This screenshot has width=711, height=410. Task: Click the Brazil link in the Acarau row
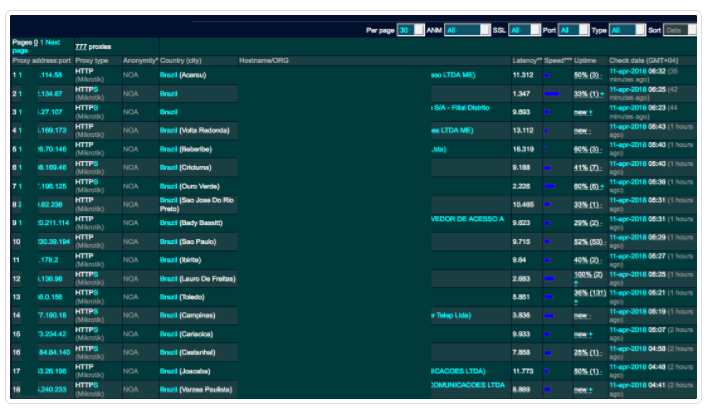click(x=168, y=75)
